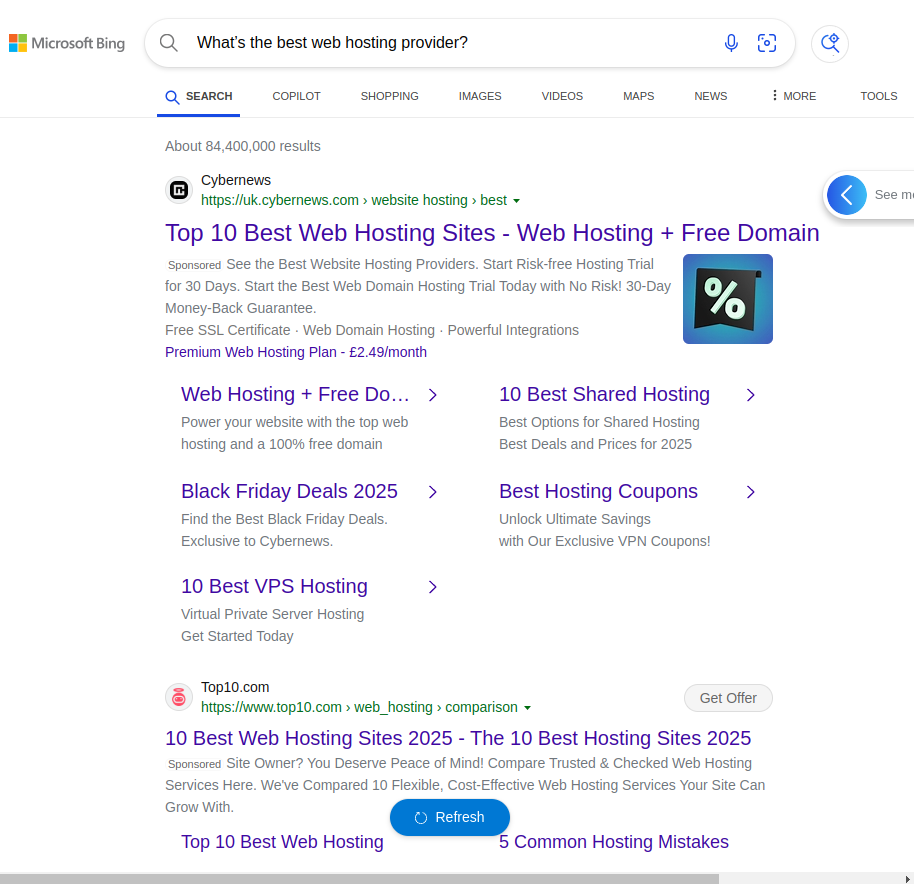The width and height of the screenshot is (914, 884).
Task: Click the arrow next to 10 Best Shared Hosting
Action: (751, 395)
